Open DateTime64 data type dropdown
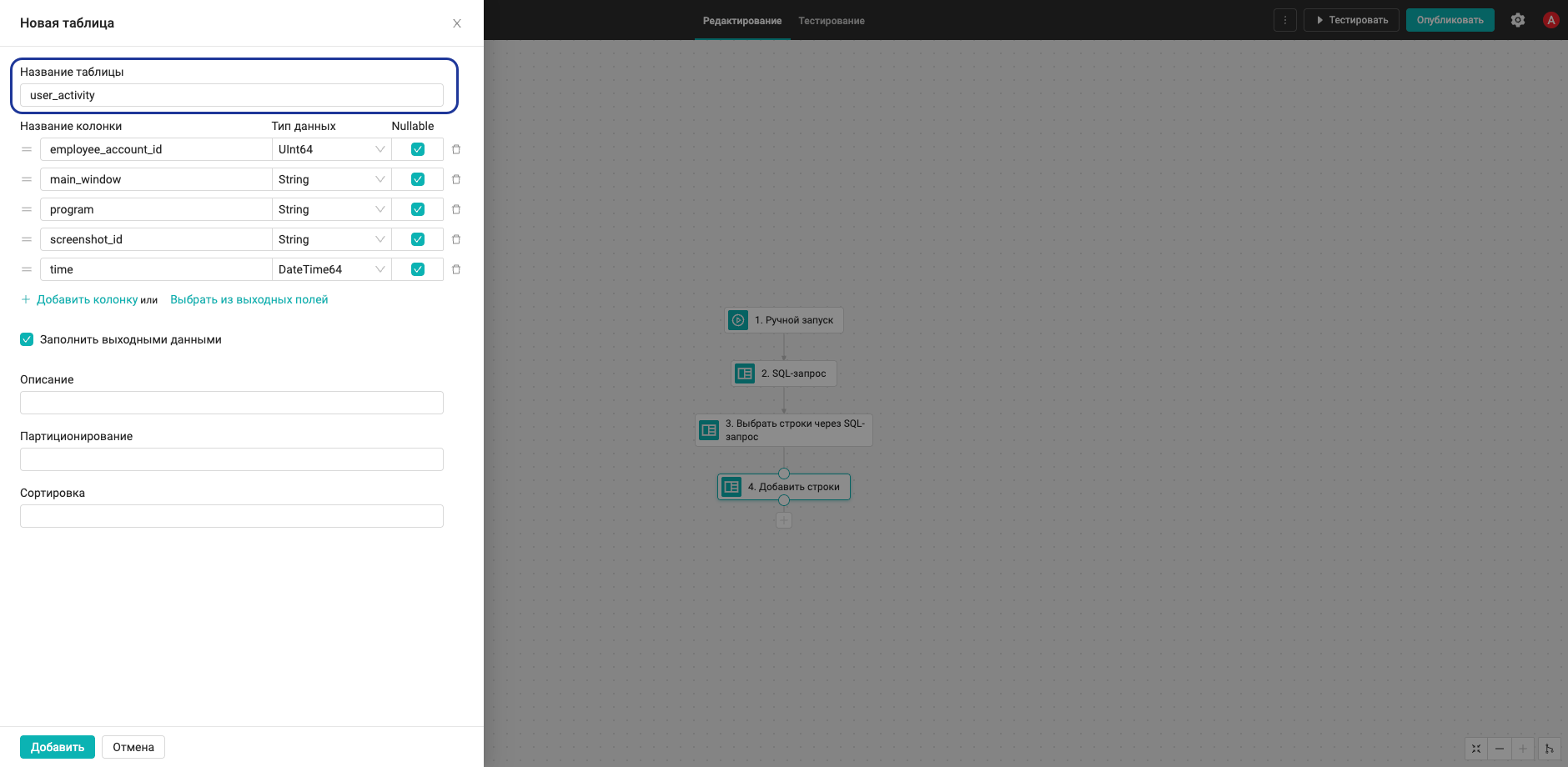This screenshot has width=1568, height=767. [332, 269]
